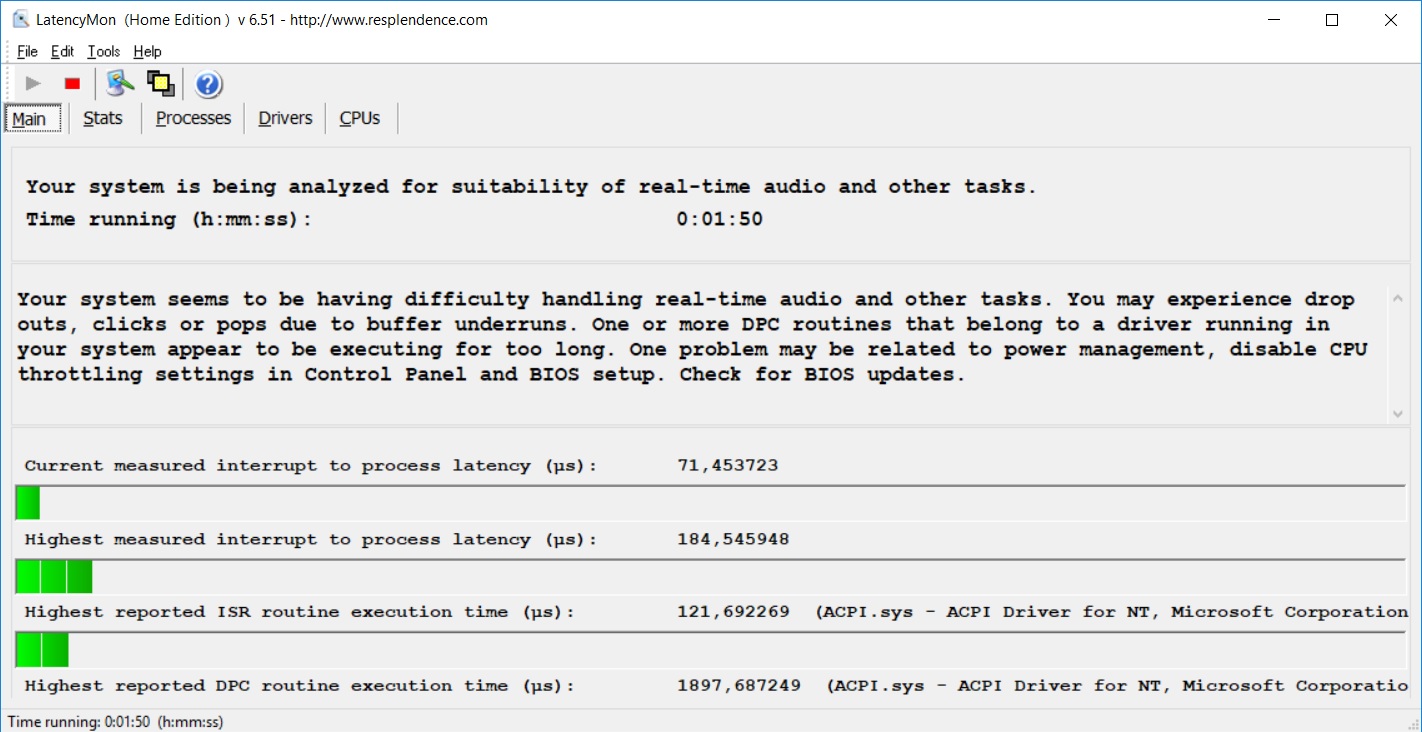Image resolution: width=1422 pixels, height=732 pixels.
Task: Click the highest latency value 184,545948
Action: [x=733, y=540]
